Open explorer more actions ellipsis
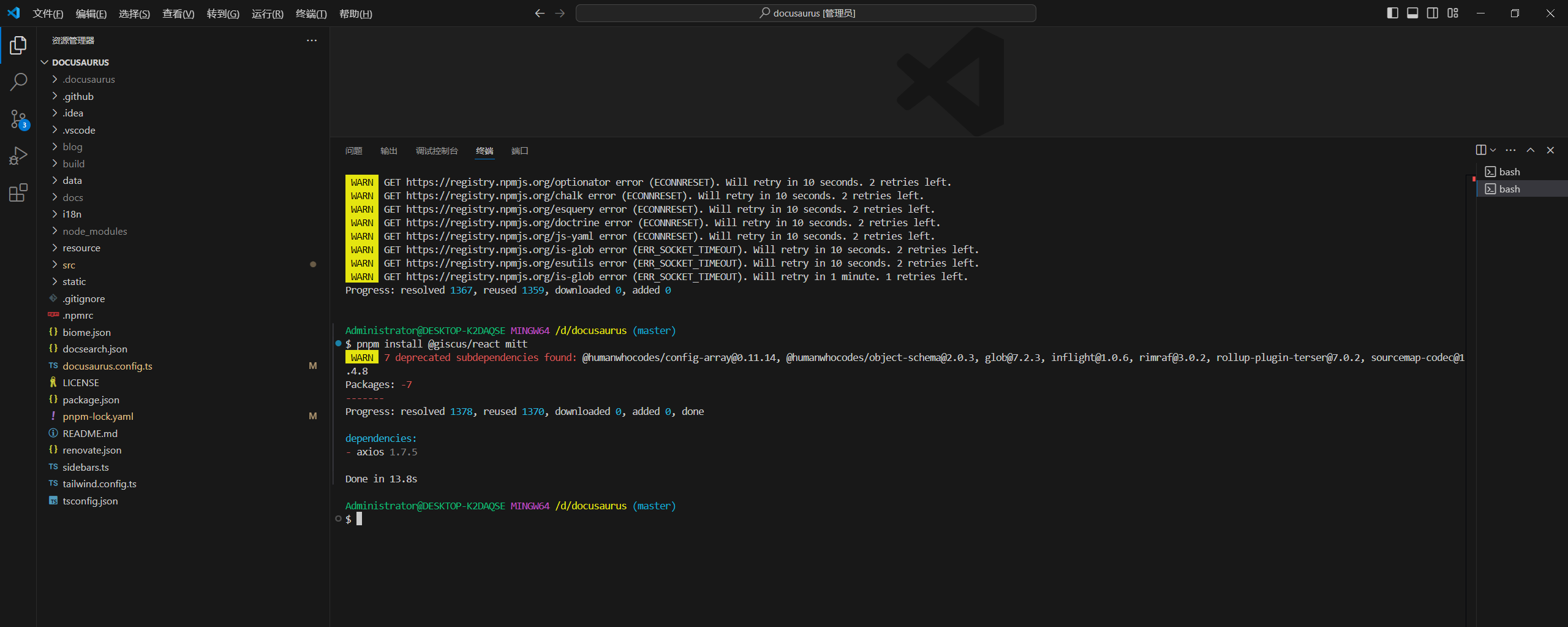The height and width of the screenshot is (627, 1568). click(312, 40)
